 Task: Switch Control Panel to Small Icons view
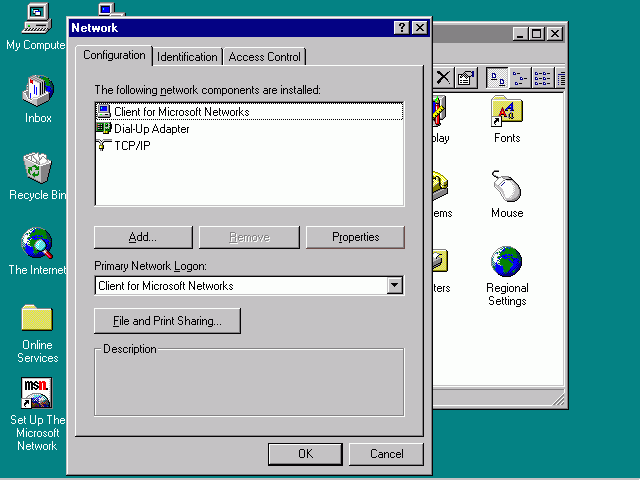click(x=520, y=78)
